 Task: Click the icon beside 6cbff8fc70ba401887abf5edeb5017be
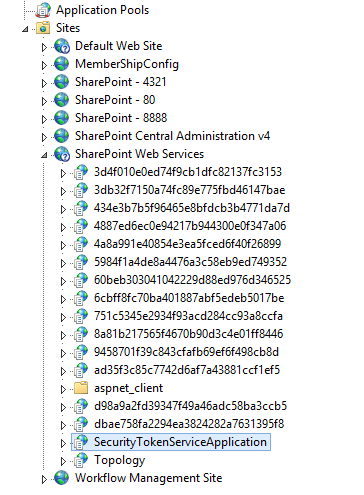tap(81, 298)
